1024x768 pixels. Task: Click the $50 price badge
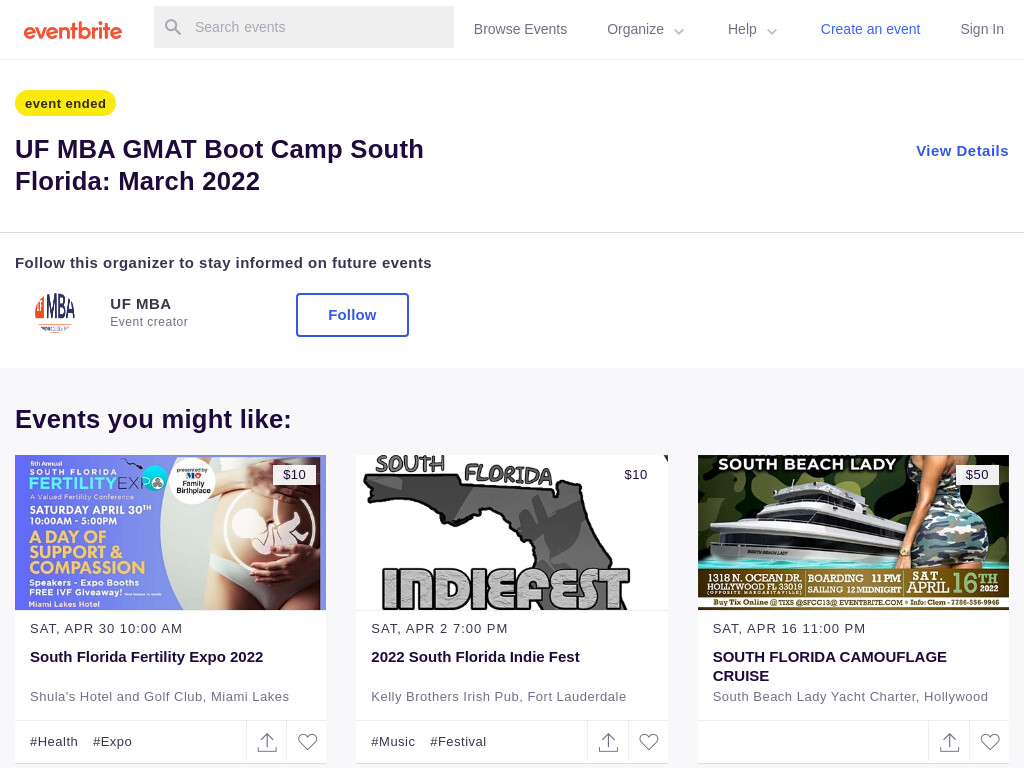tap(977, 475)
